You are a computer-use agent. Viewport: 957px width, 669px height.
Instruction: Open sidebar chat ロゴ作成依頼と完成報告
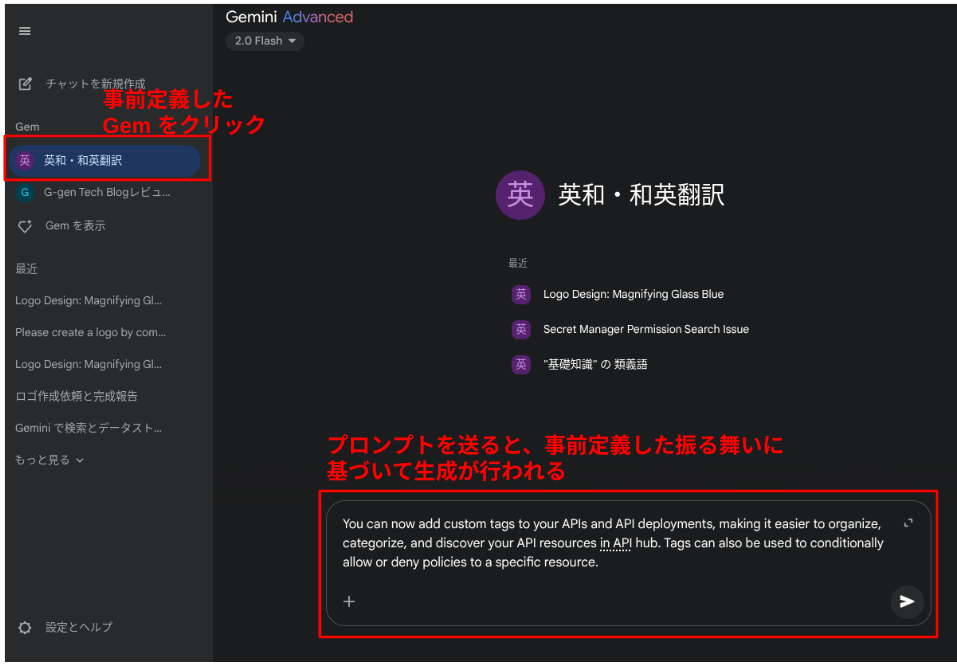pos(76,396)
